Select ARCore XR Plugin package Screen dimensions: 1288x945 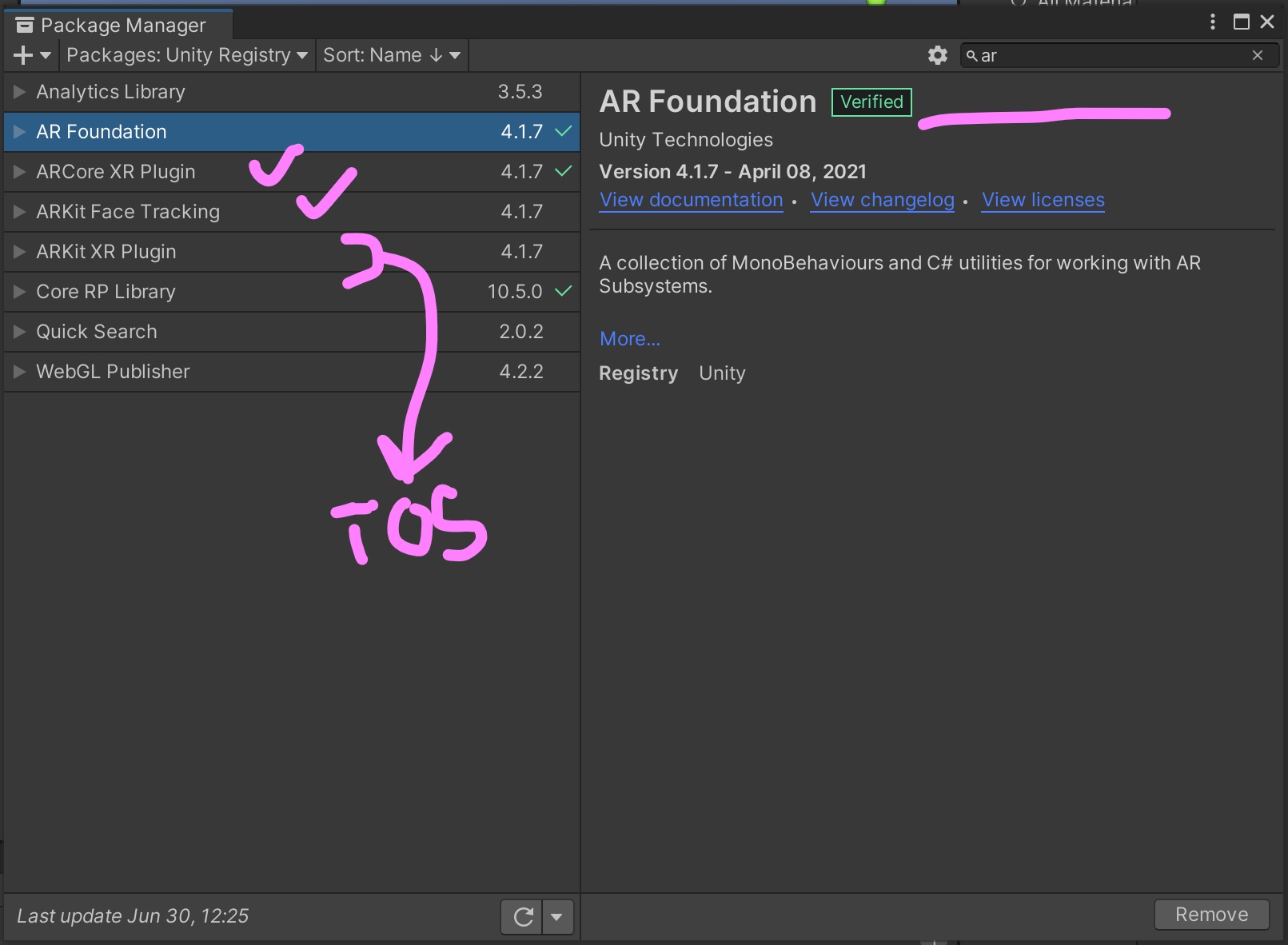tap(292, 172)
